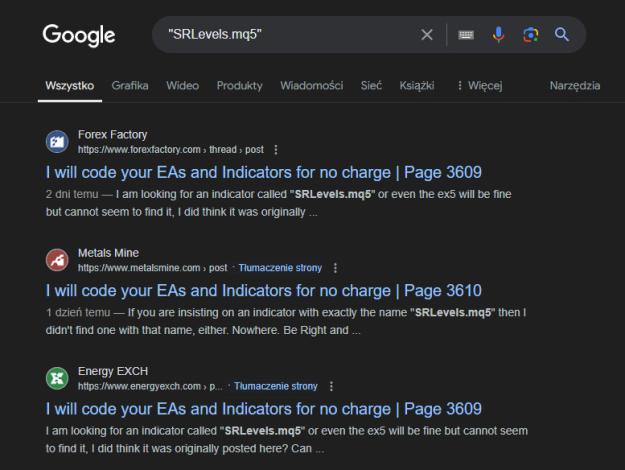Clear the search query with X icon
Screen dimensions: 625x470
pyautogui.click(x=426, y=35)
